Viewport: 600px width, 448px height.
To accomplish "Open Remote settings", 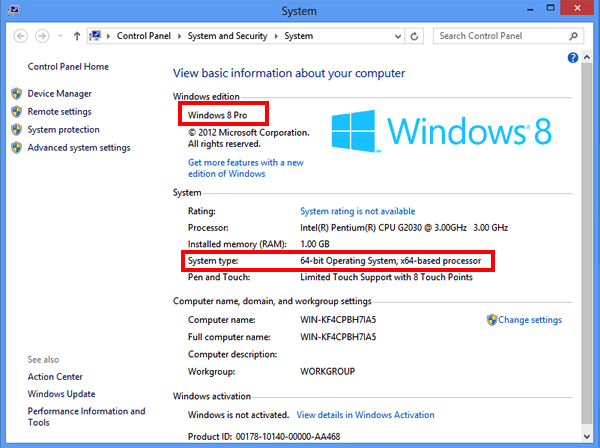I will 59,112.
